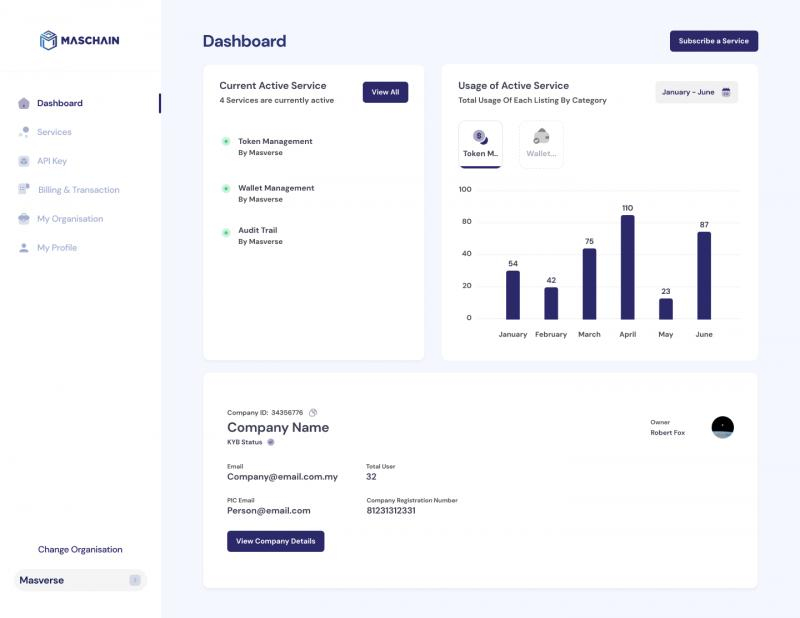Open the January - June date range picker
The image size is (800, 618).
coord(696,92)
